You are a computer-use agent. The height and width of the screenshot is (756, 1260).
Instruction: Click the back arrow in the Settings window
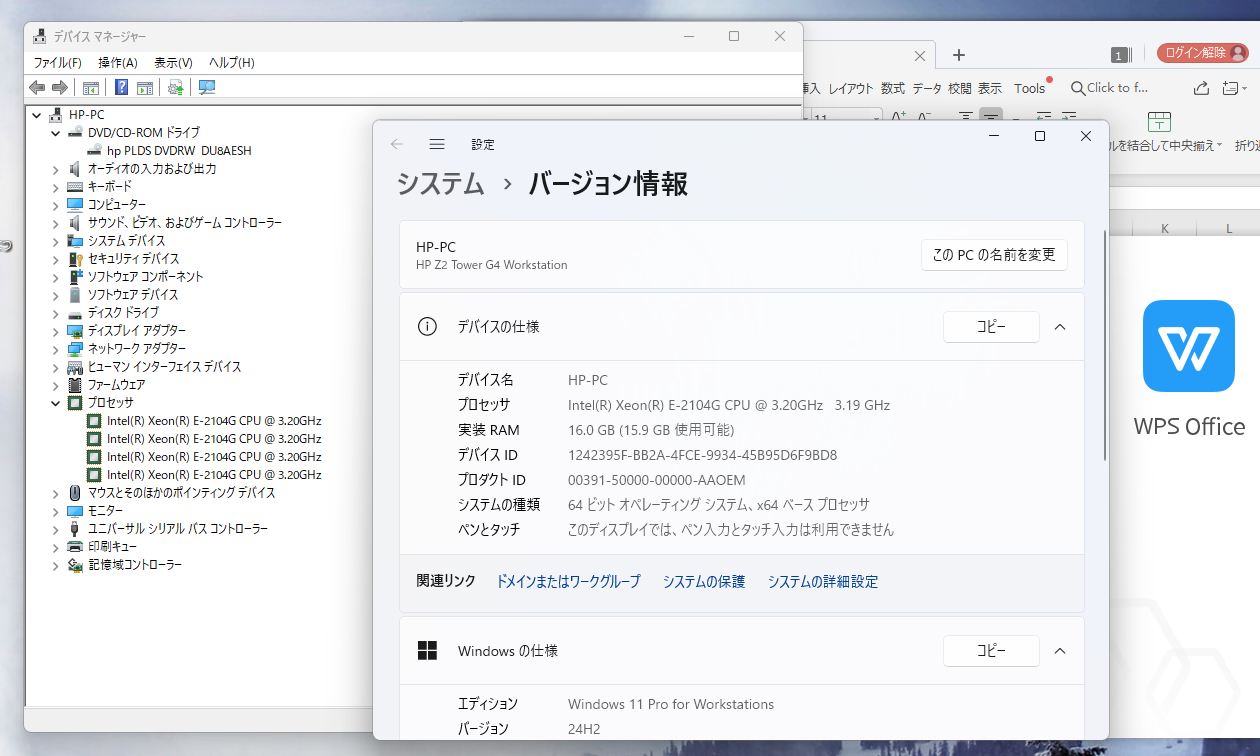pos(397,144)
